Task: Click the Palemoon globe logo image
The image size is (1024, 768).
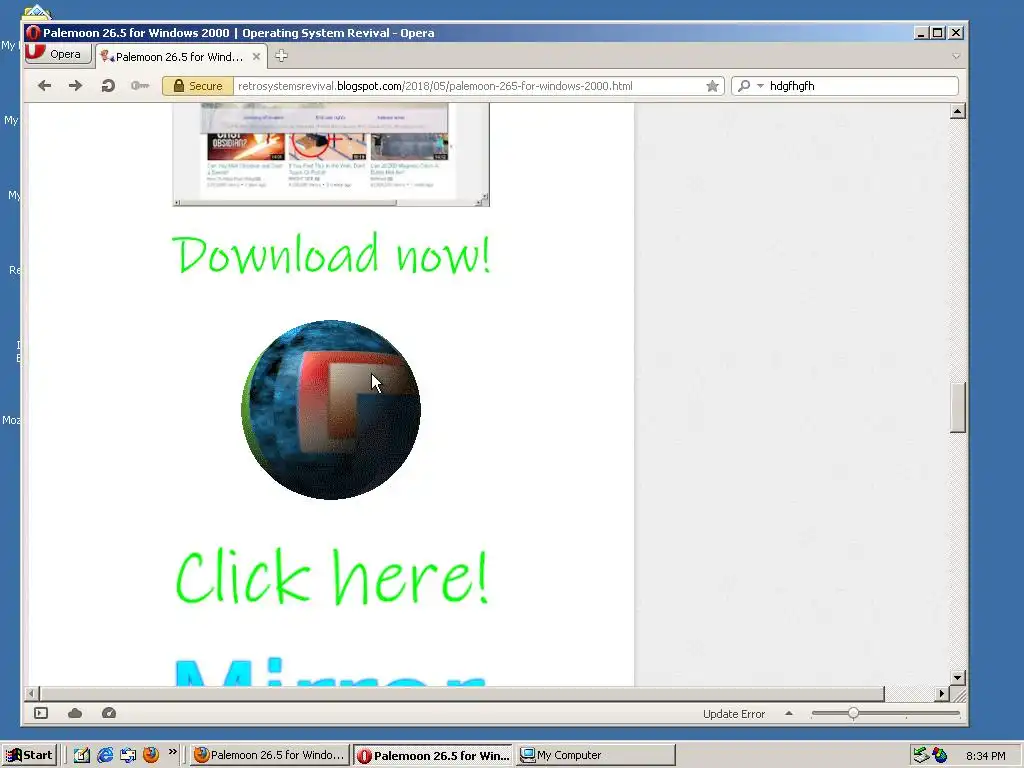Action: (330, 409)
